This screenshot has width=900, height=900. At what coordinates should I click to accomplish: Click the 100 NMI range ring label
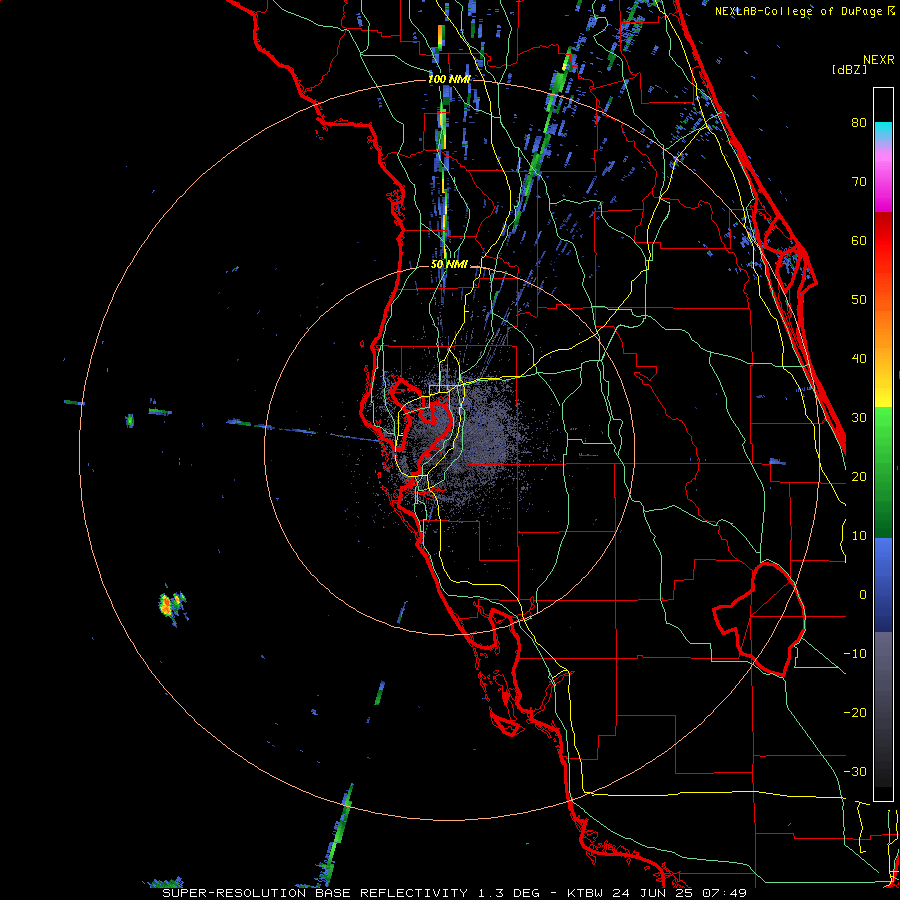(449, 79)
